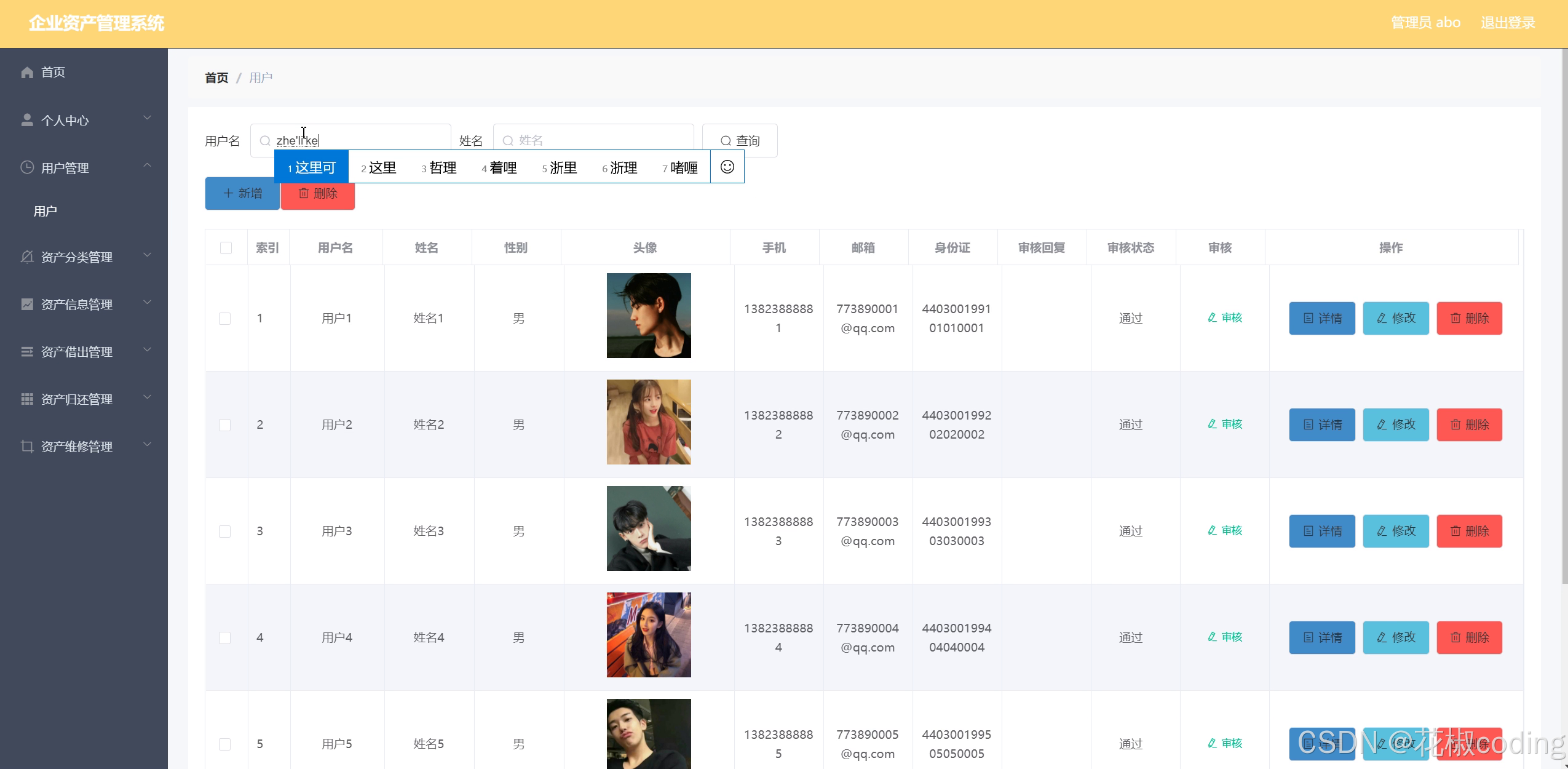Viewport: 1568px width, 769px height.
Task: Click 退出登录 in the top bar
Action: (1507, 23)
